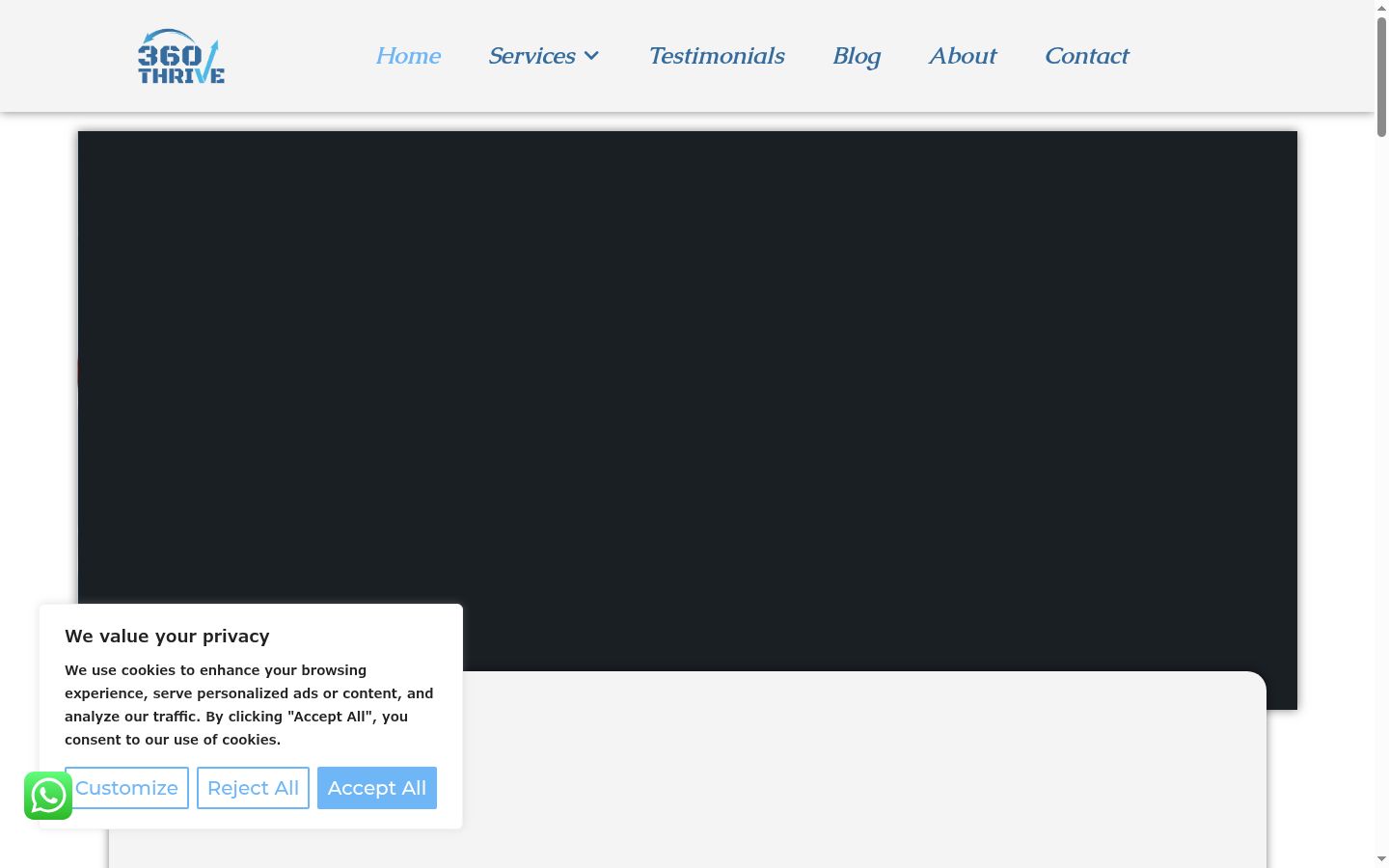Navigate to the Blog page
Viewport: 1389px width, 868px height.
tap(857, 56)
